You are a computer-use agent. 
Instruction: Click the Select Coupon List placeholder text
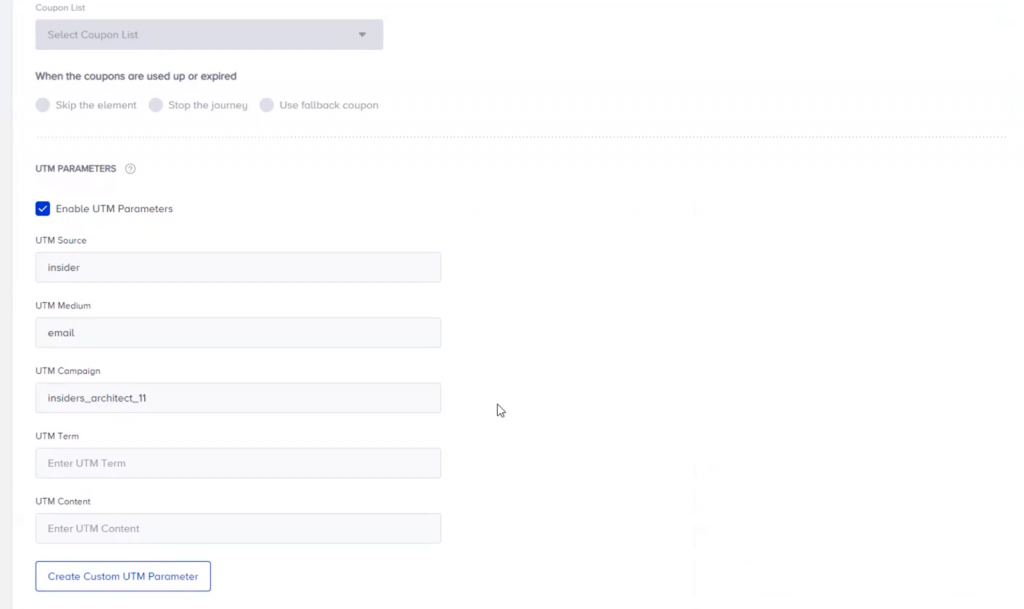tap(91, 34)
